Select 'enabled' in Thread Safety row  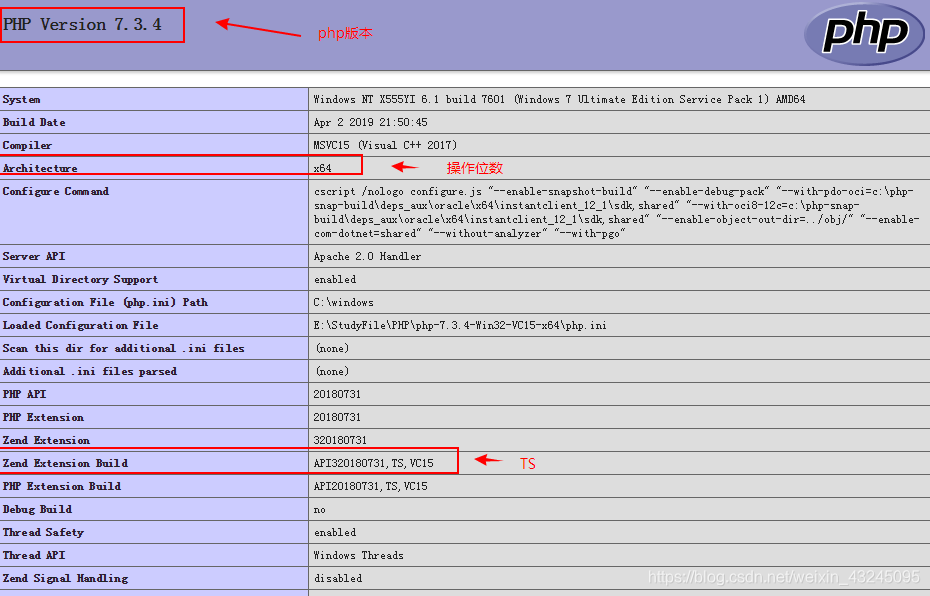click(x=335, y=533)
